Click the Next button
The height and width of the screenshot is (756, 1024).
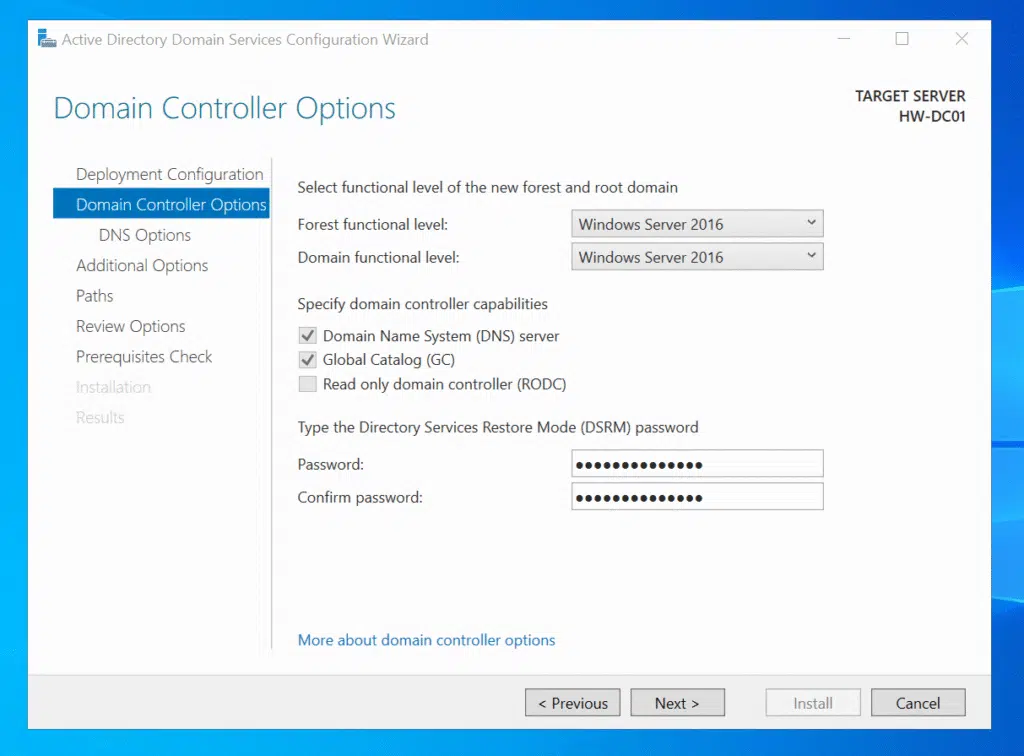coord(677,703)
